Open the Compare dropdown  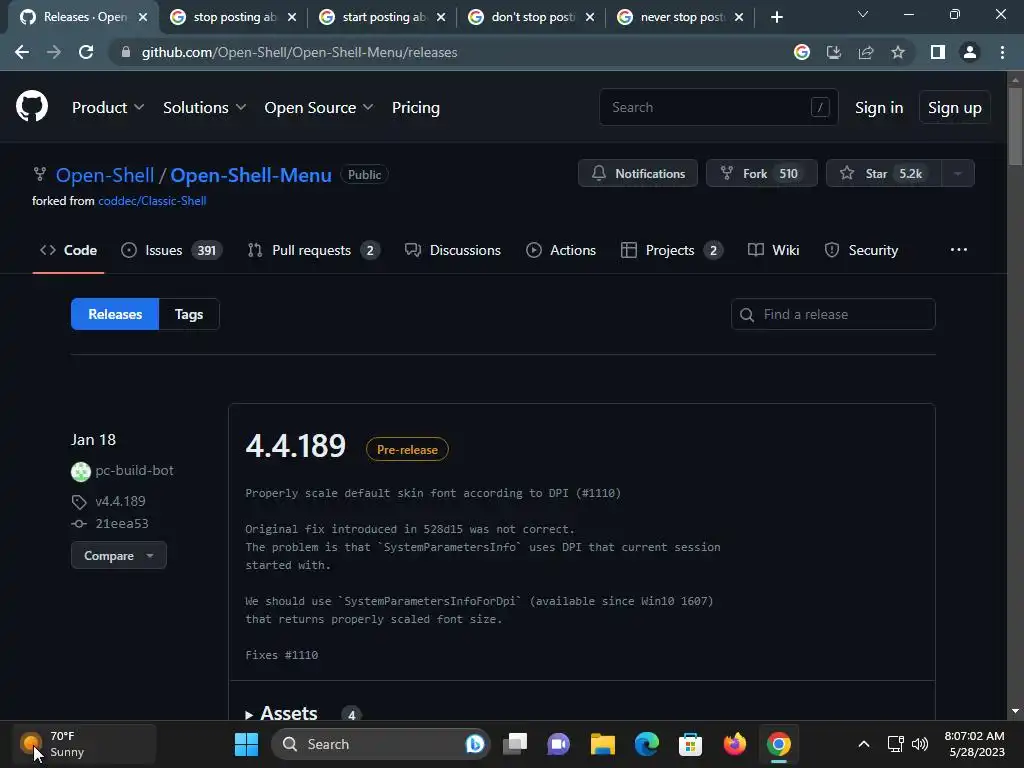click(119, 556)
